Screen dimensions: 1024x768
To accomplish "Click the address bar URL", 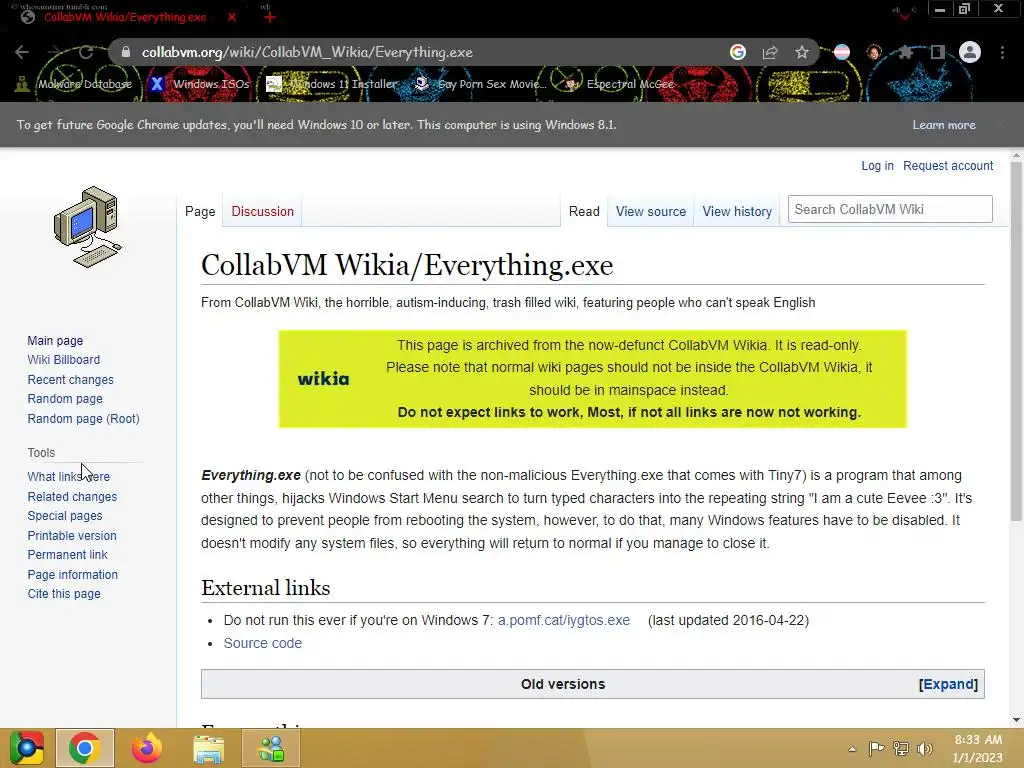I will (x=307, y=52).
